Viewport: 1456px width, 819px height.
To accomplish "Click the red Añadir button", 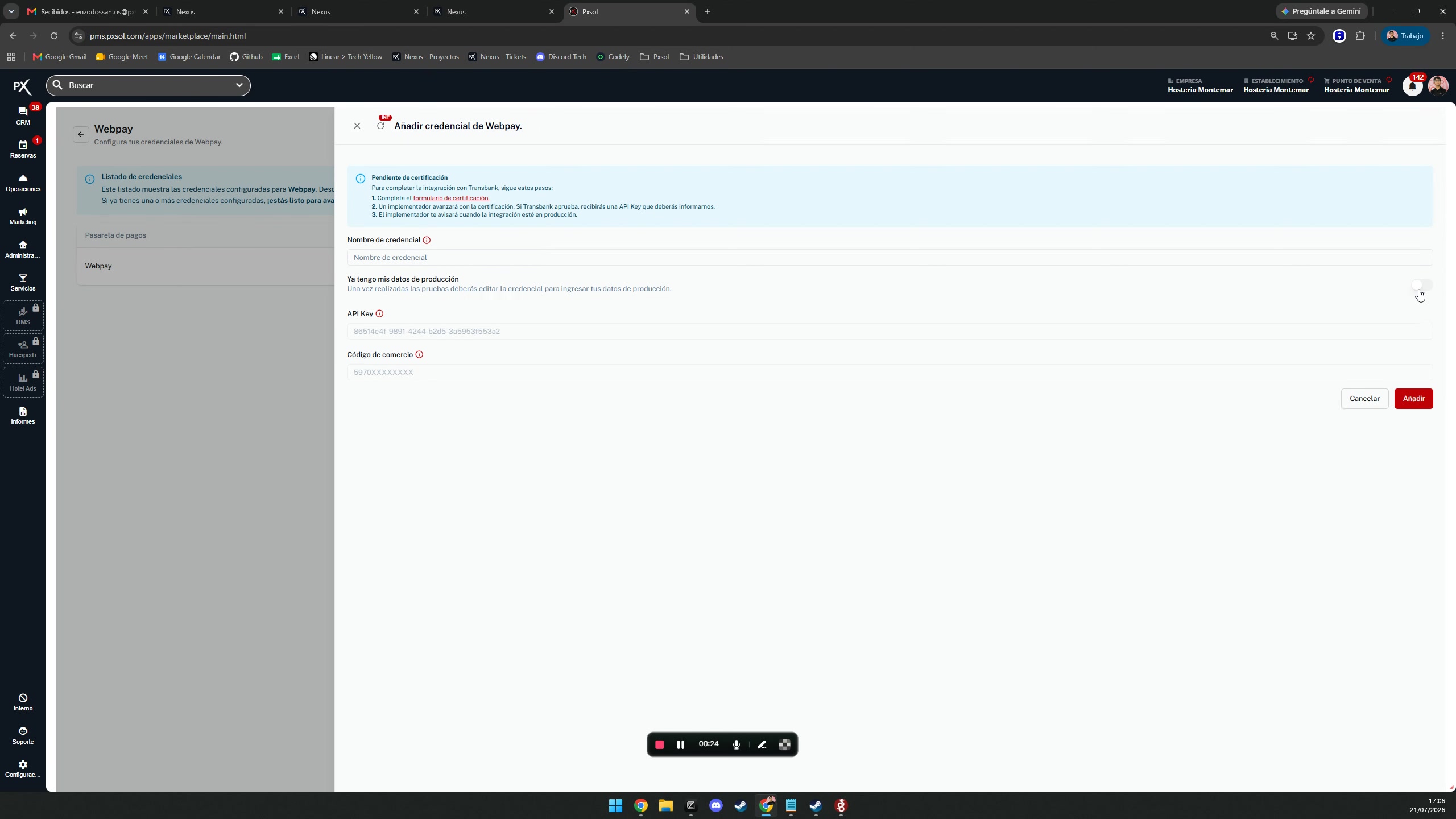I will (1413, 399).
